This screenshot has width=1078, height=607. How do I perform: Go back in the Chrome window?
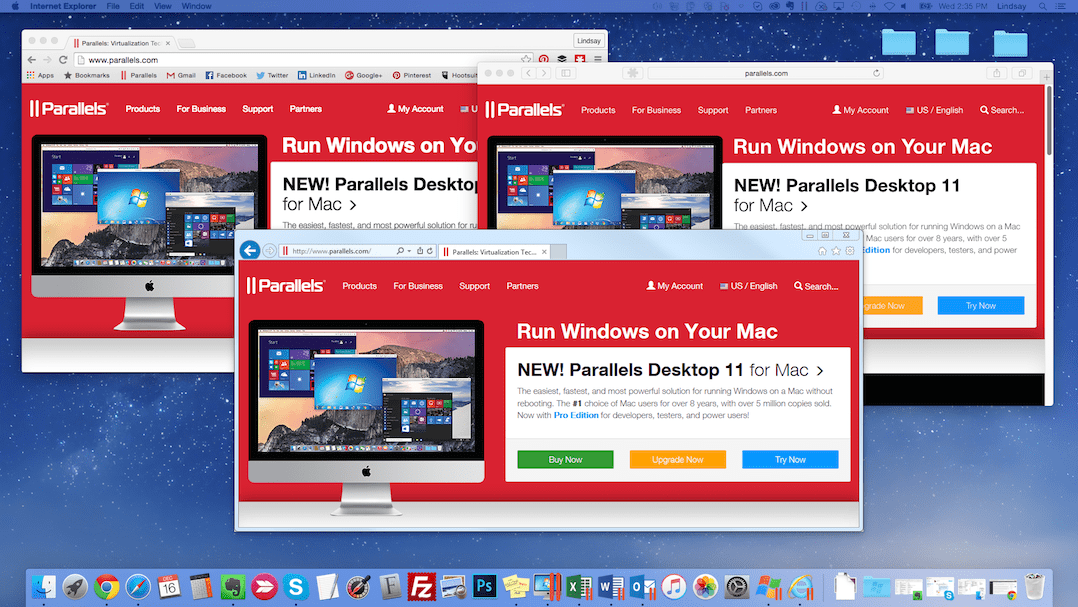click(32, 60)
